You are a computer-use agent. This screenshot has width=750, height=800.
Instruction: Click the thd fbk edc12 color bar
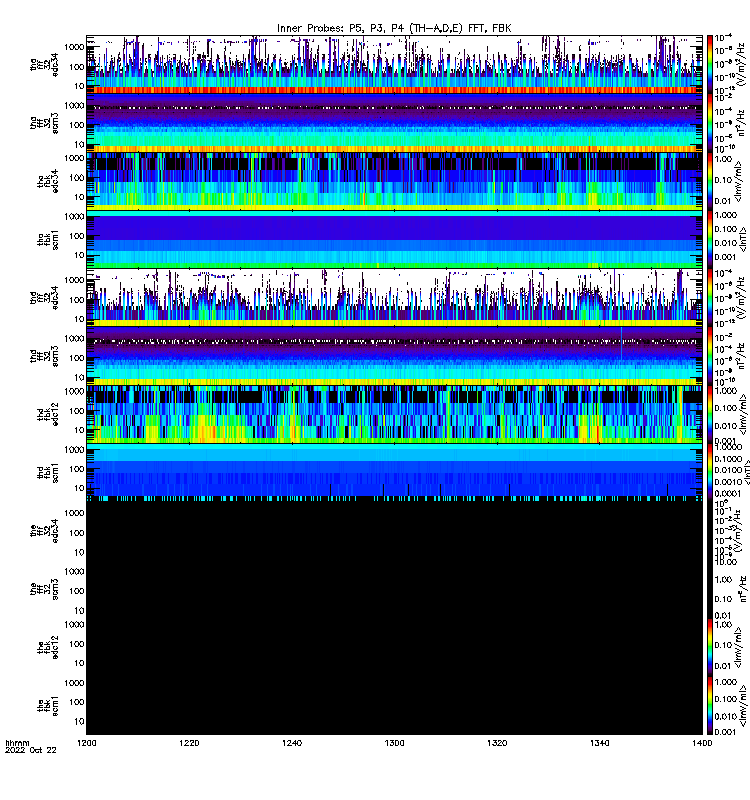(x=710, y=414)
